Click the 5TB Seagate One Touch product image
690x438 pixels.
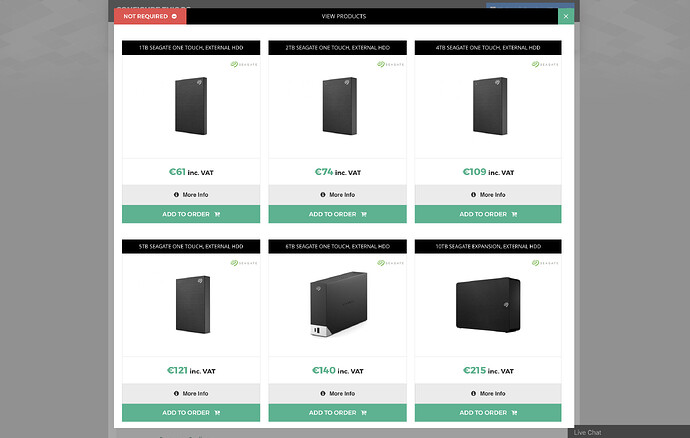click(193, 305)
